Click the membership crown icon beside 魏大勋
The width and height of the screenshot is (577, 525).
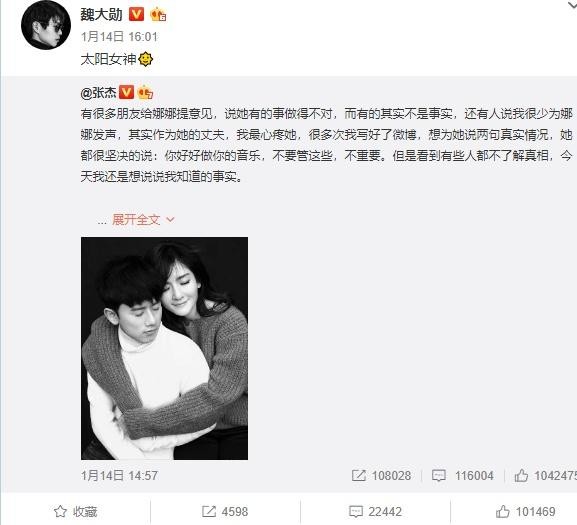coord(158,15)
